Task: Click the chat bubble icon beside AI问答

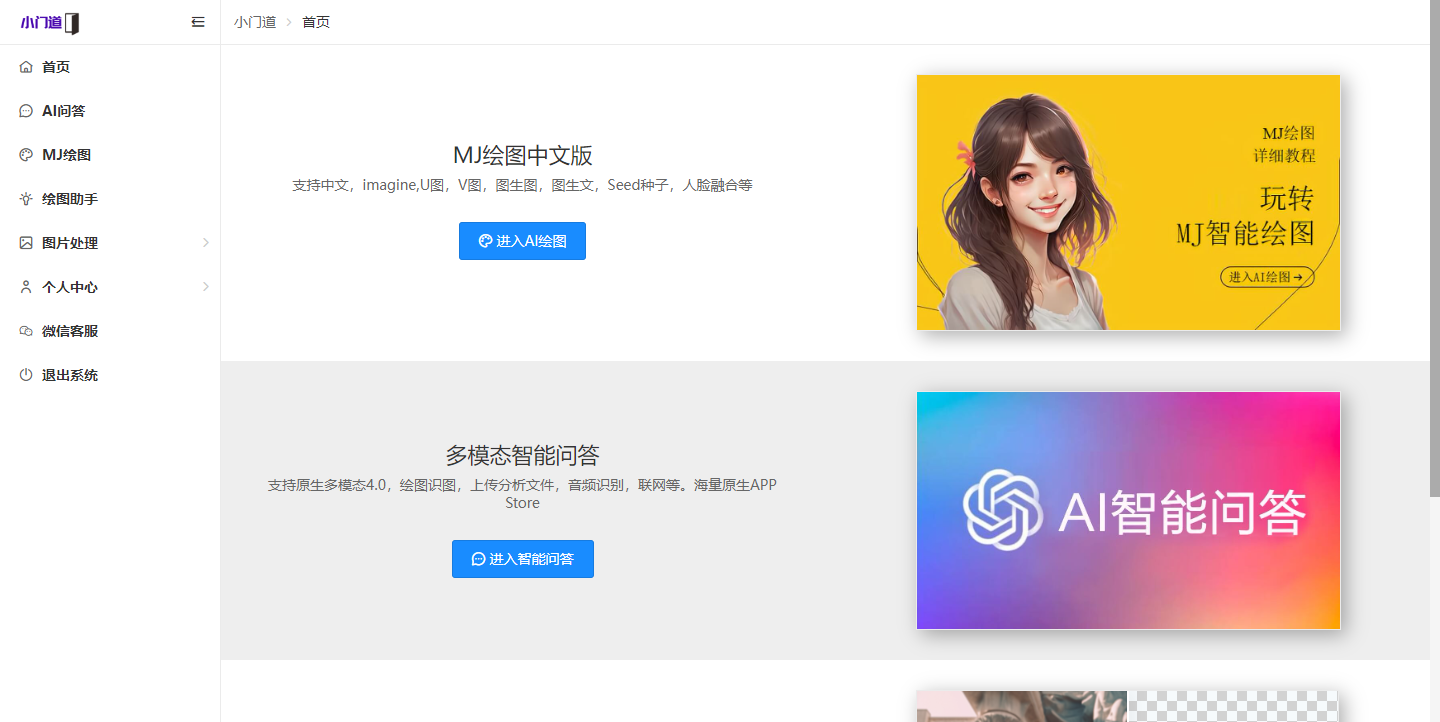Action: [26, 111]
